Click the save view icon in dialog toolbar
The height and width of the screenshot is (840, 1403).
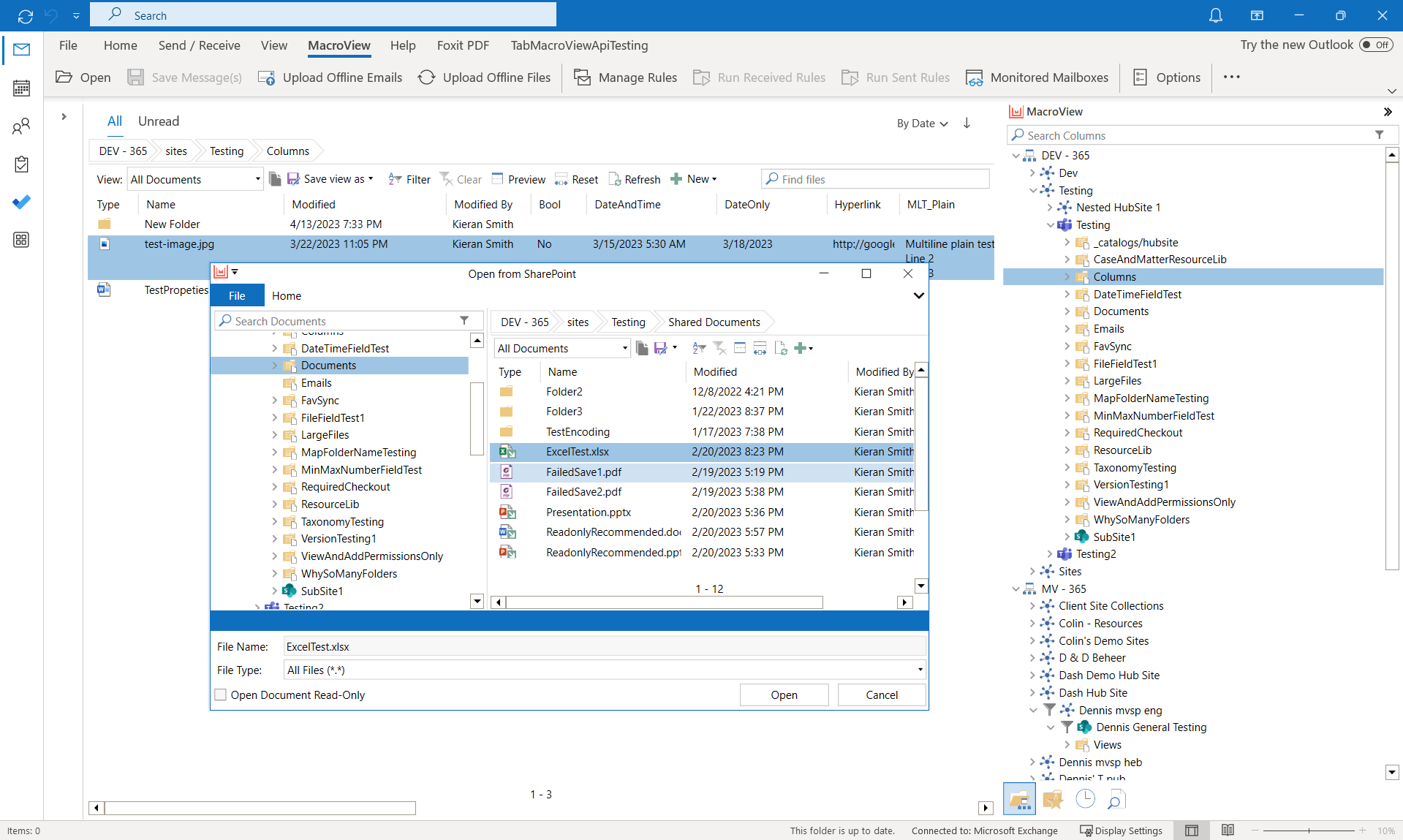pyautogui.click(x=661, y=348)
